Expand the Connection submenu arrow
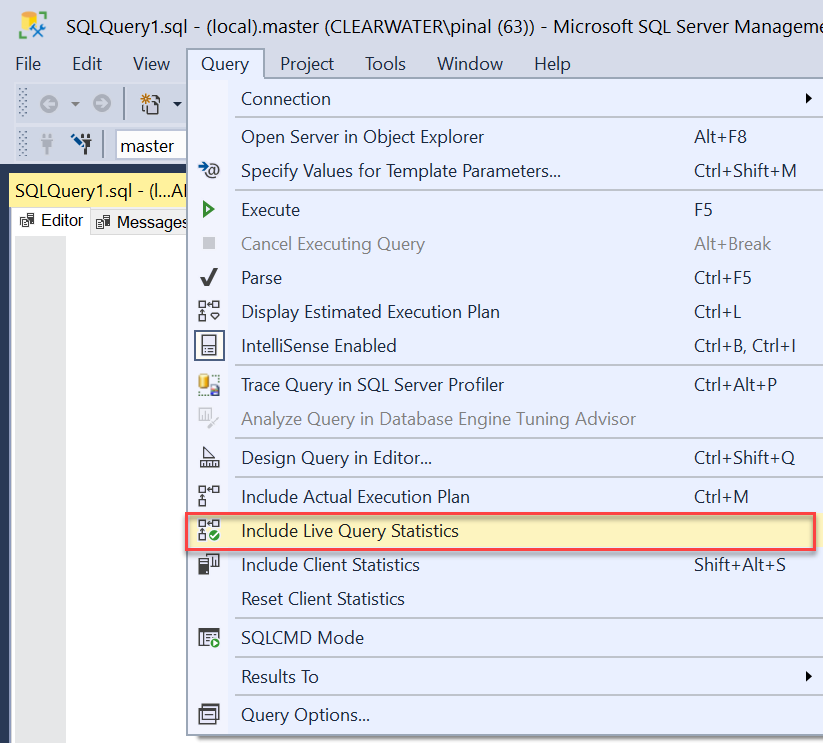The height and width of the screenshot is (743, 823). [x=808, y=99]
